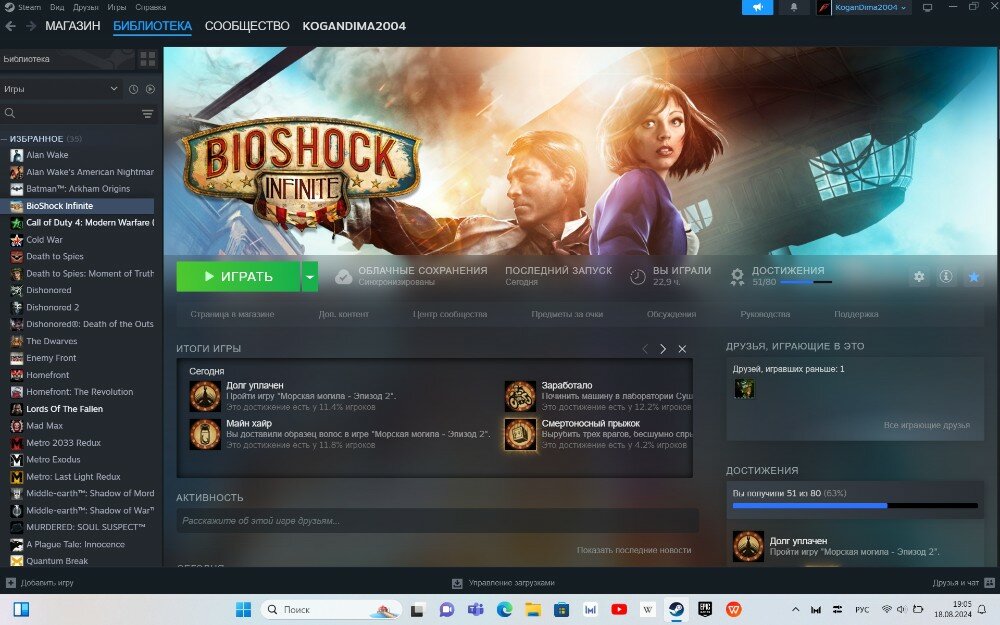Open the СООБЩЕСТВО community tab
The height and width of the screenshot is (625, 1000).
247,26
